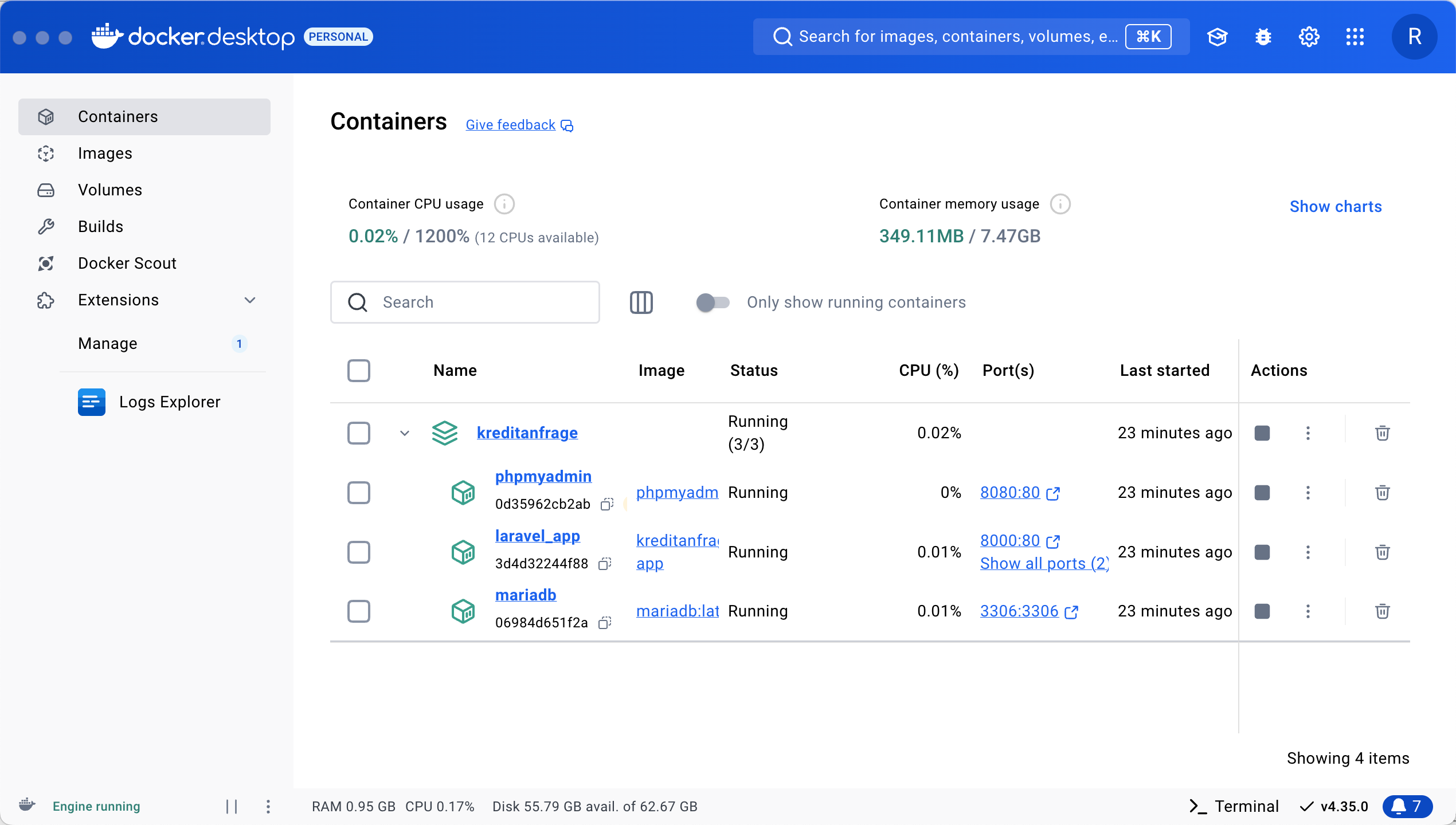This screenshot has height=825, width=1456.
Task: Delete the mariadb container
Action: (x=1382, y=611)
